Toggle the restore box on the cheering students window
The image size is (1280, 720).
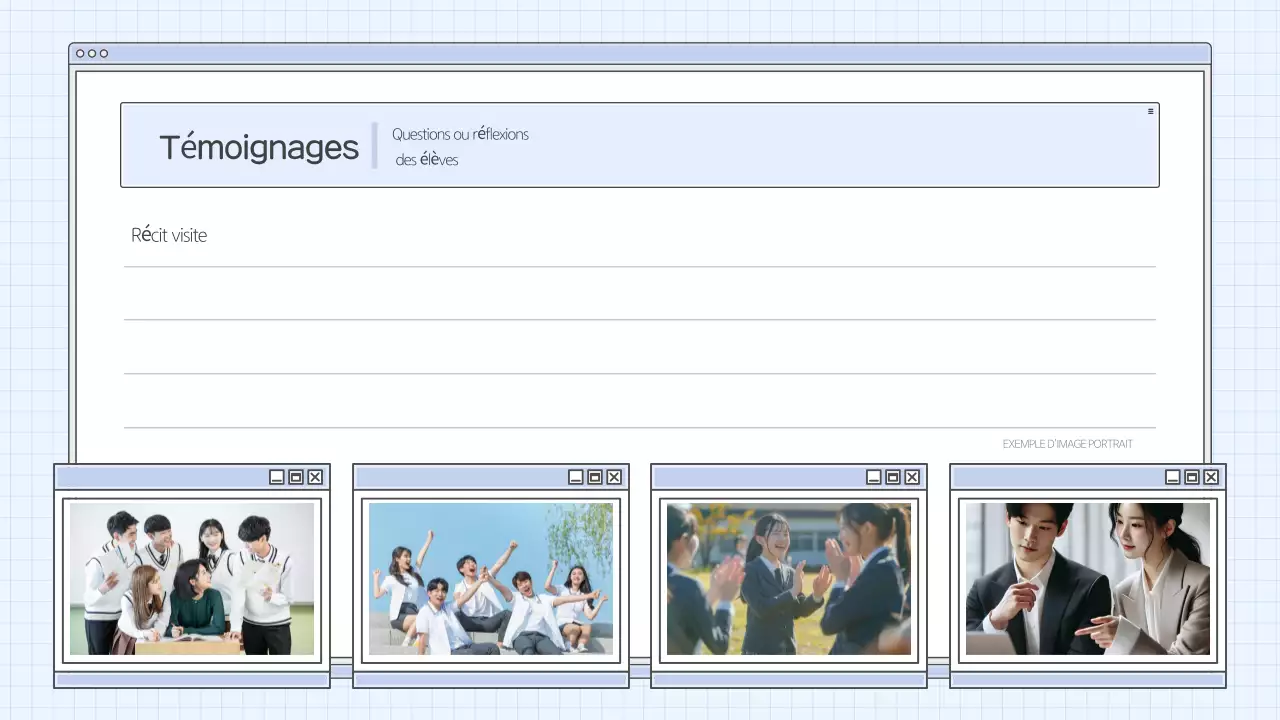tap(595, 477)
